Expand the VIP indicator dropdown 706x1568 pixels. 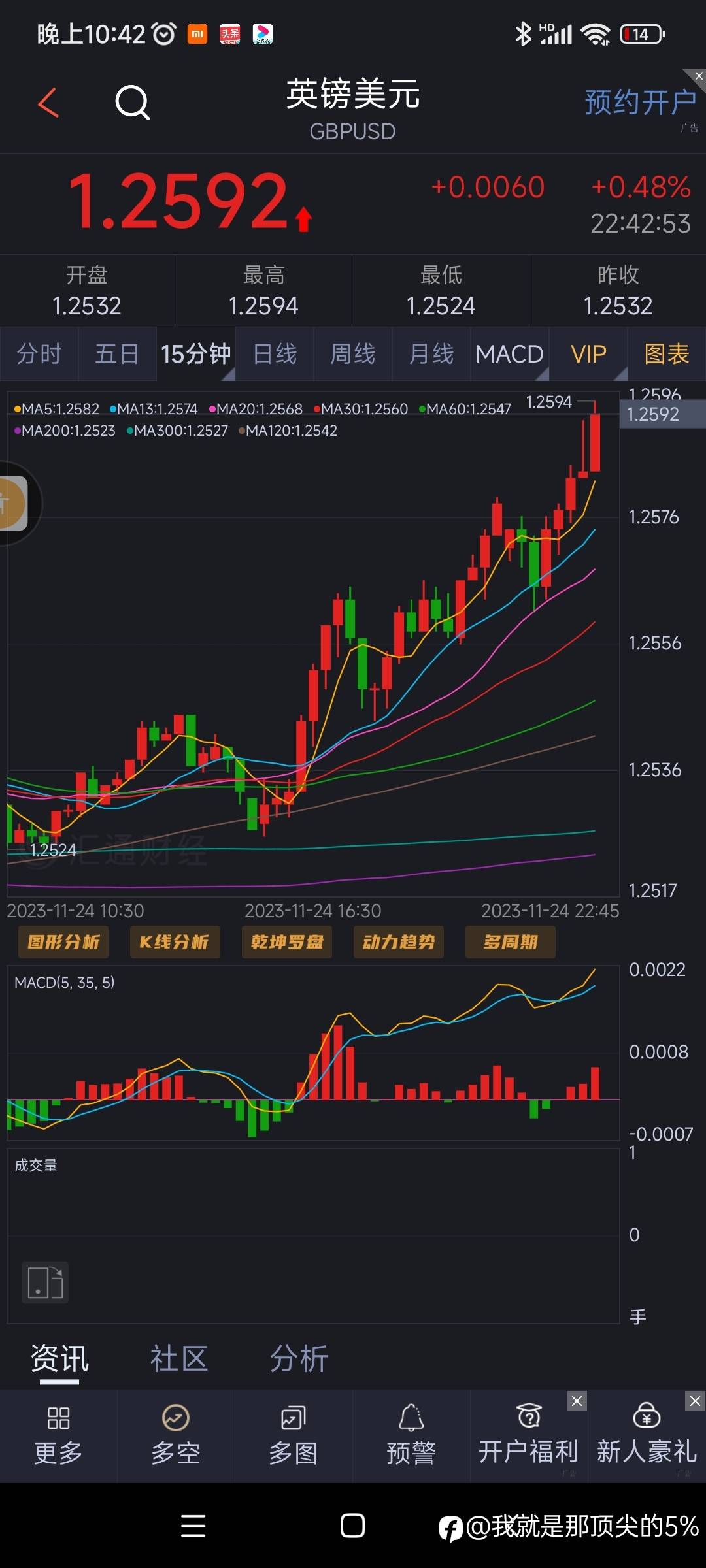point(588,354)
